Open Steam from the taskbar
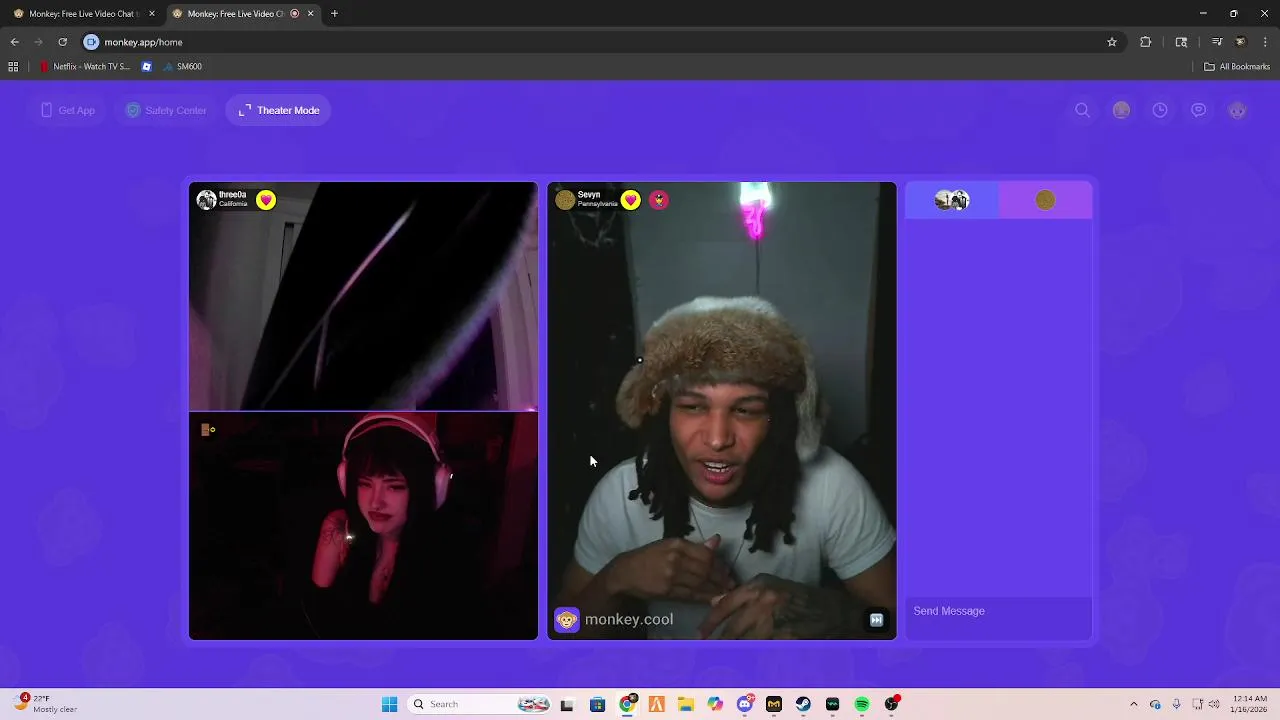The width and height of the screenshot is (1280, 720). click(803, 704)
